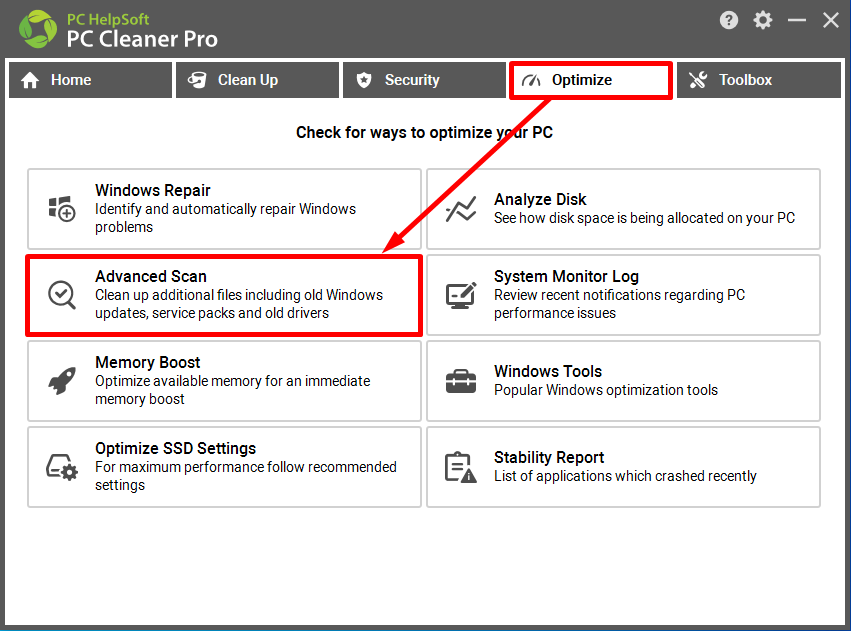View Stability Report by its title

pos(549,457)
